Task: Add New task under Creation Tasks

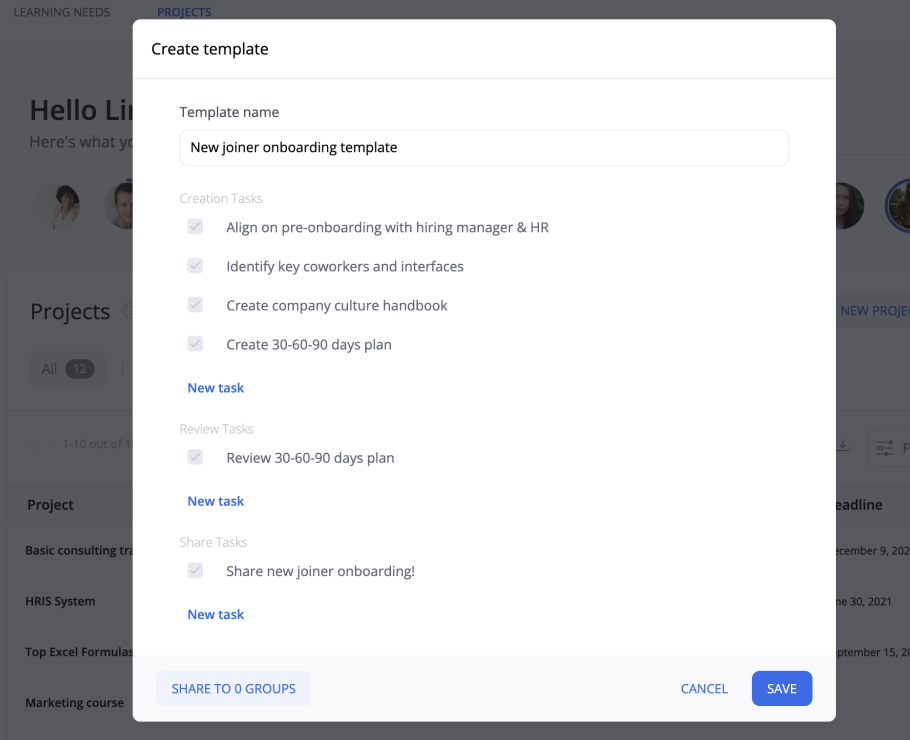Action: pos(216,388)
